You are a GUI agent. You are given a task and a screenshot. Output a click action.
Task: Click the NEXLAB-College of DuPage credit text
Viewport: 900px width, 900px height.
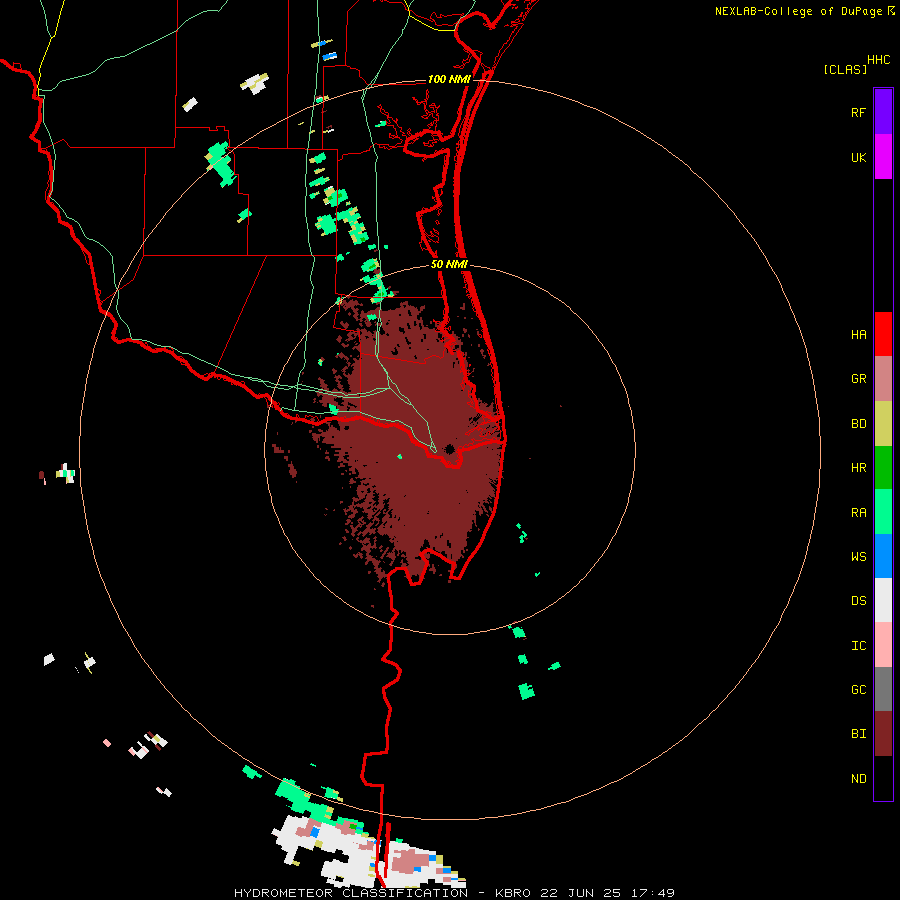798,11
